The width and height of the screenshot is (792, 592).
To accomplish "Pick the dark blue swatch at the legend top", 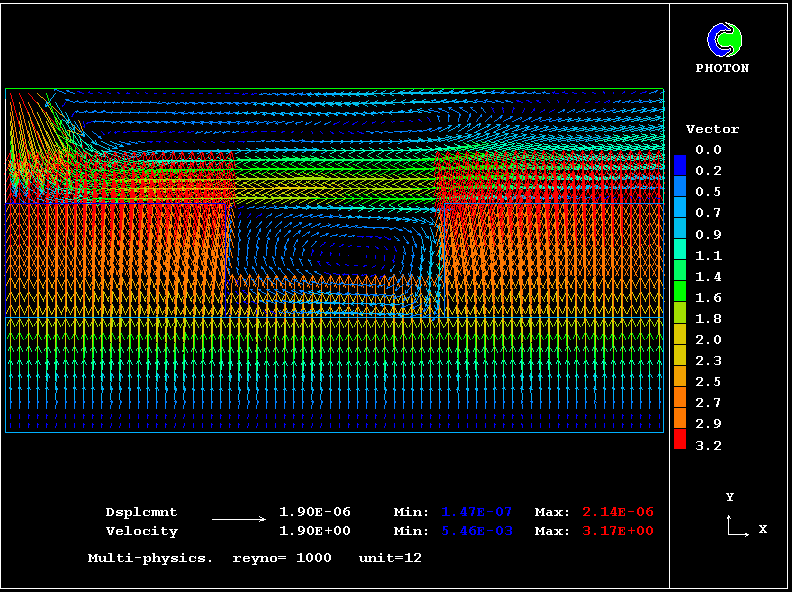I will click(680, 160).
